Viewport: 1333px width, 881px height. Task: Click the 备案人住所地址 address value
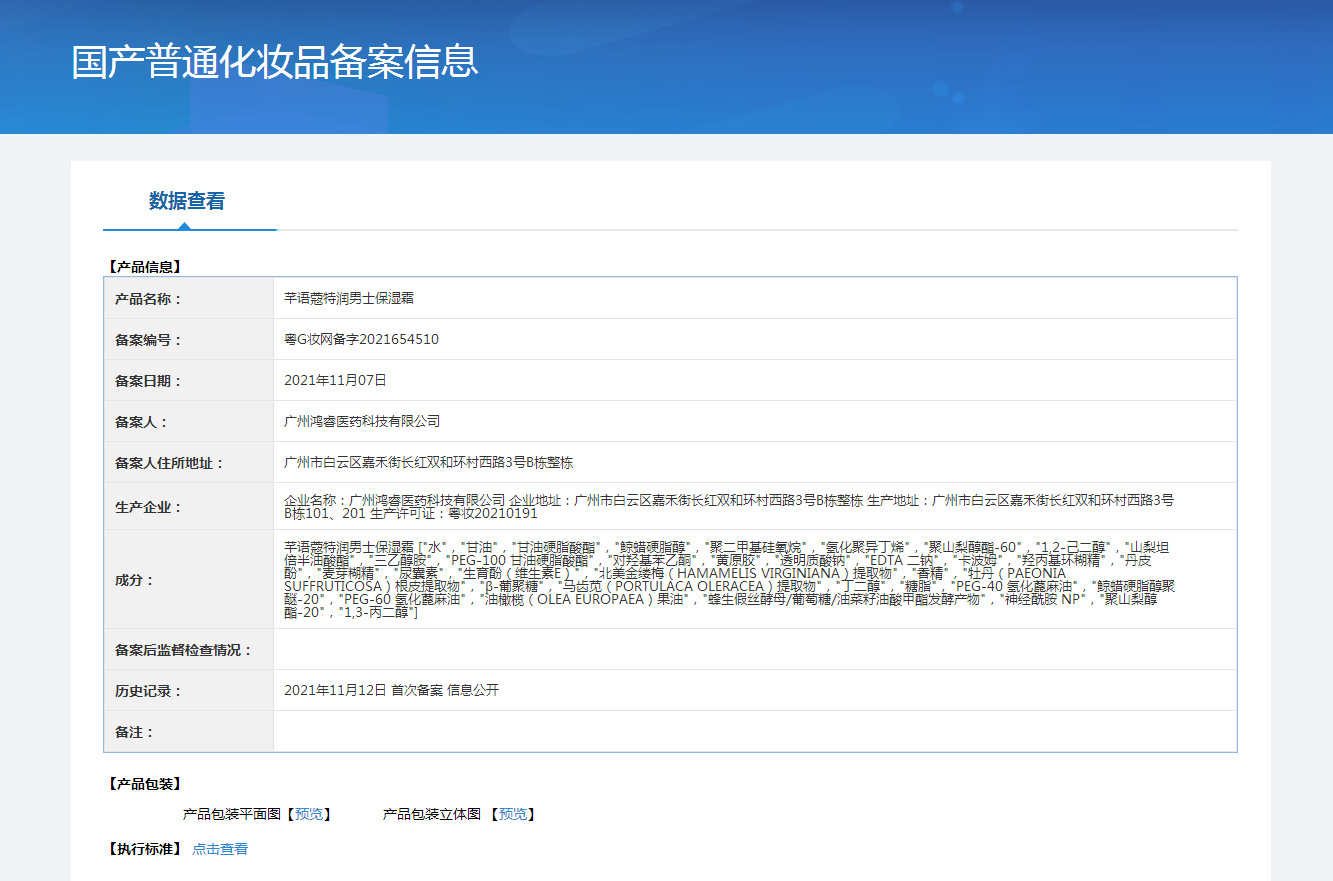[x=428, y=463]
